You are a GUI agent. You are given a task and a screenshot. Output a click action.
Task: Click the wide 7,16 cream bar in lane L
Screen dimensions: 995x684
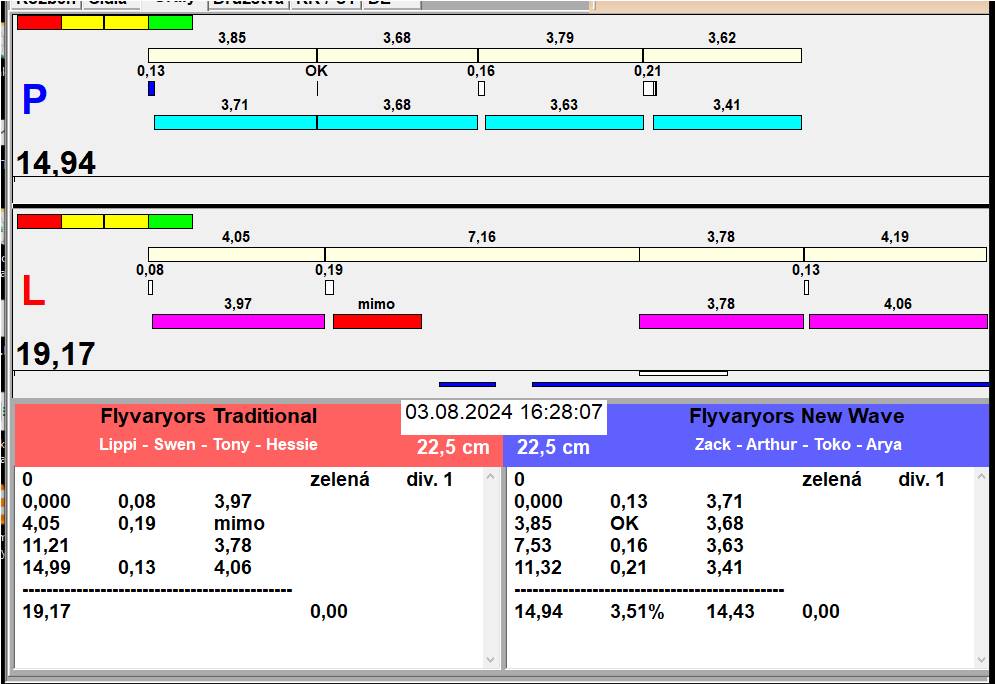(481, 254)
